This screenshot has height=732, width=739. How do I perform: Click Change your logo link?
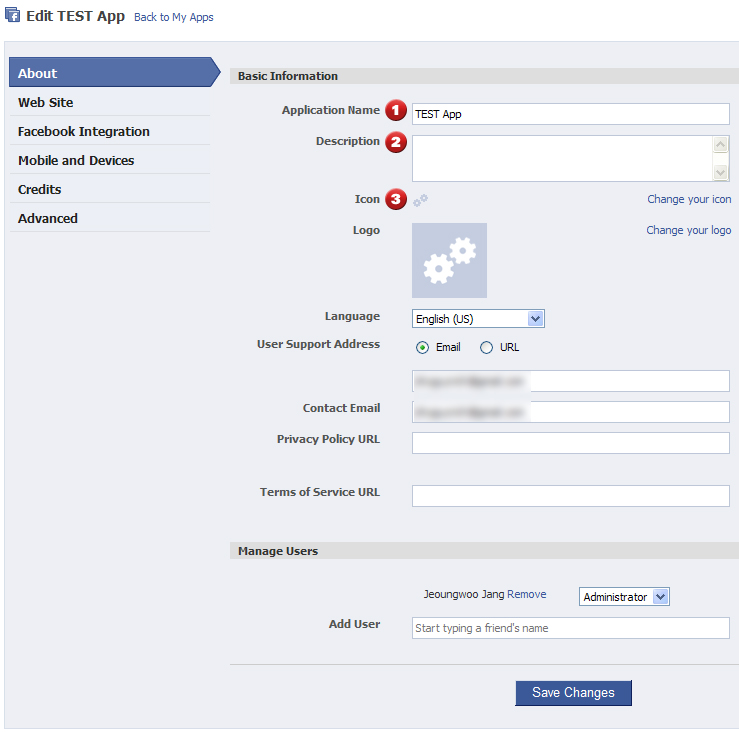point(689,230)
